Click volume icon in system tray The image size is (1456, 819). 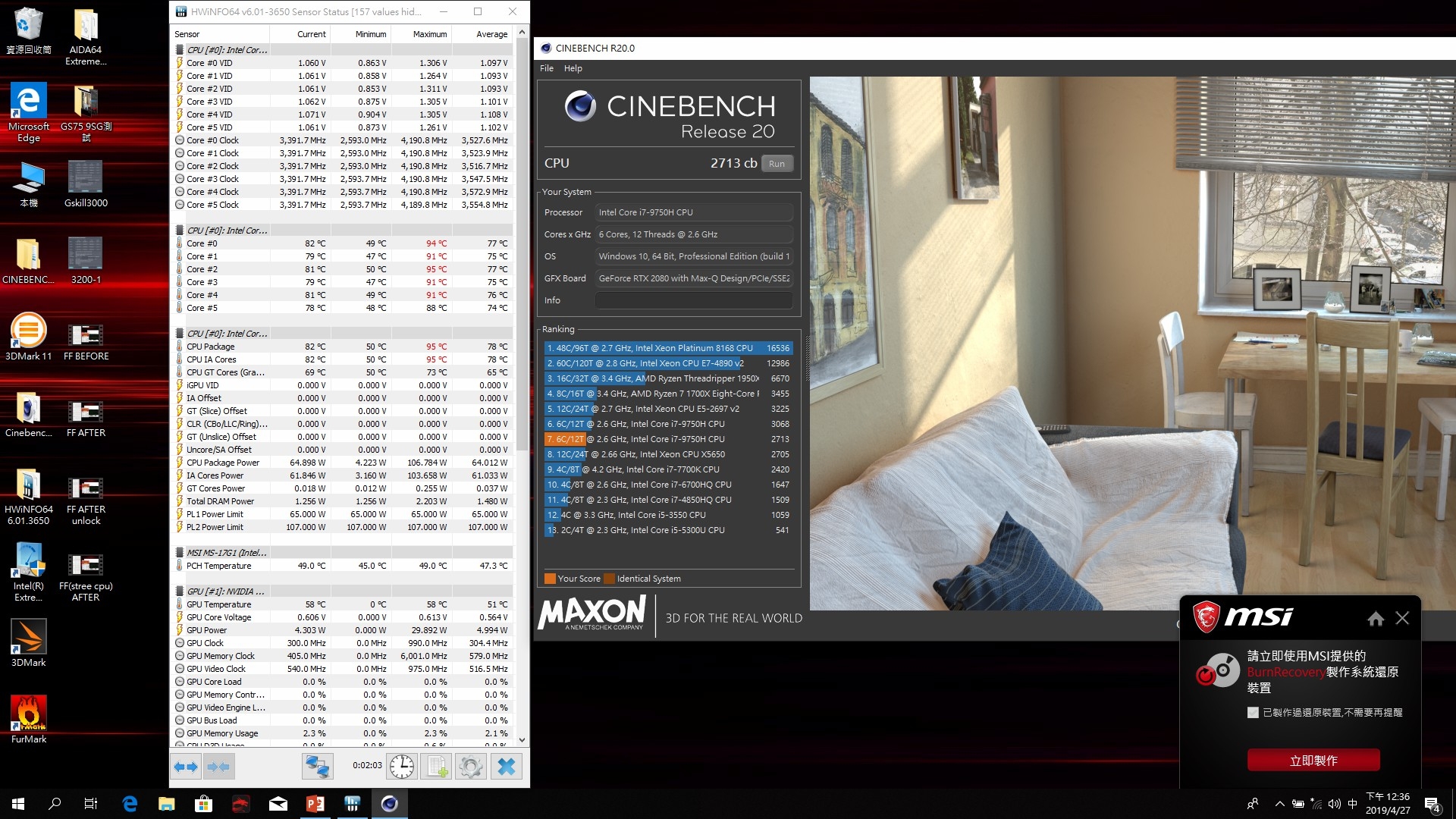point(1335,804)
